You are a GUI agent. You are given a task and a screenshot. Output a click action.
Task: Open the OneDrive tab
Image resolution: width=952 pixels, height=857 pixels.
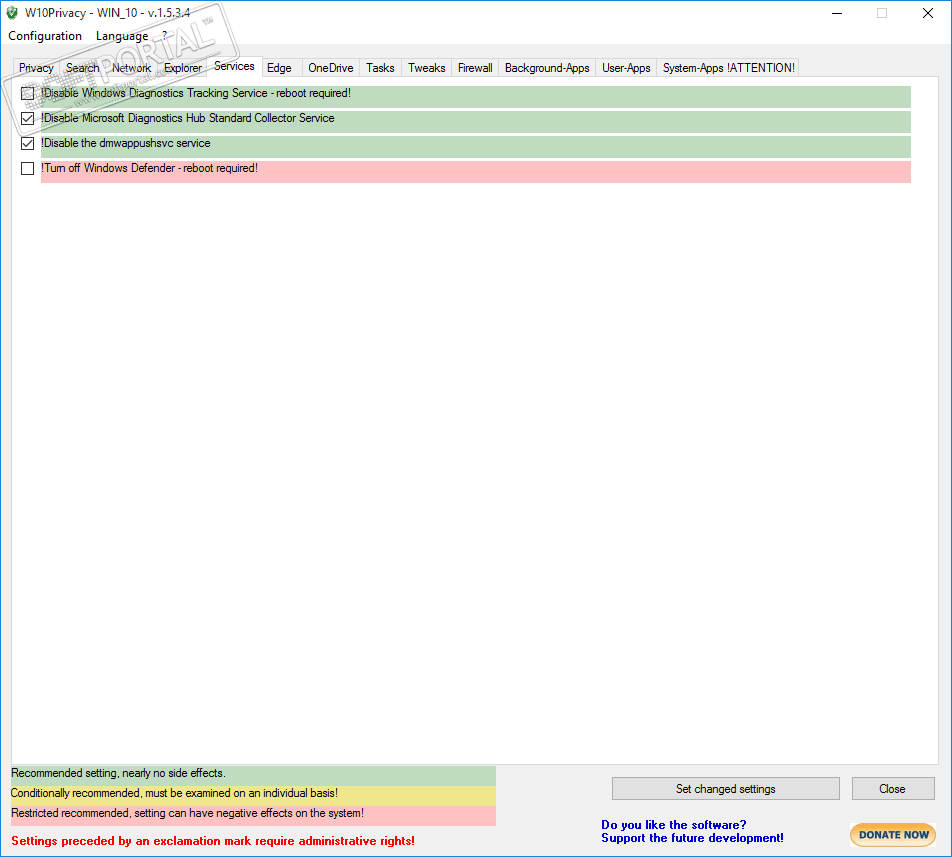[331, 68]
